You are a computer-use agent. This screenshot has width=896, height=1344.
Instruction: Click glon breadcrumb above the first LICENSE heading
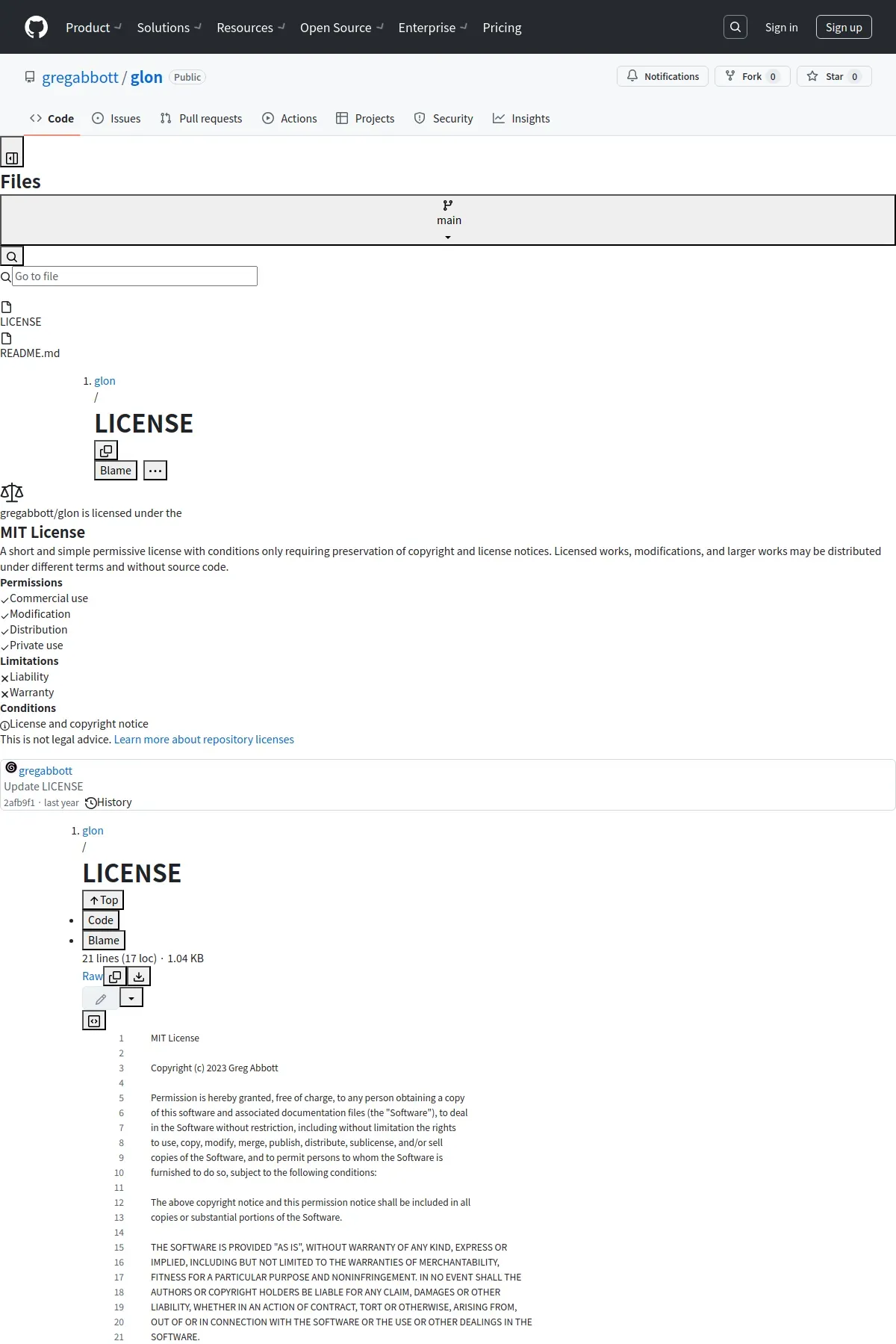tap(105, 381)
